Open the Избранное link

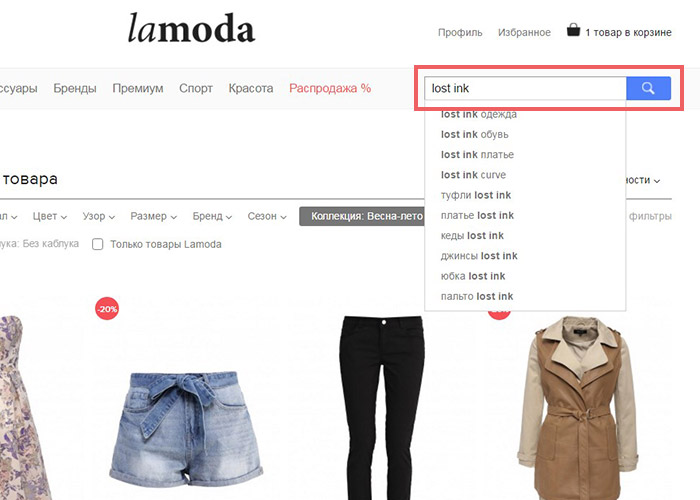[524, 32]
